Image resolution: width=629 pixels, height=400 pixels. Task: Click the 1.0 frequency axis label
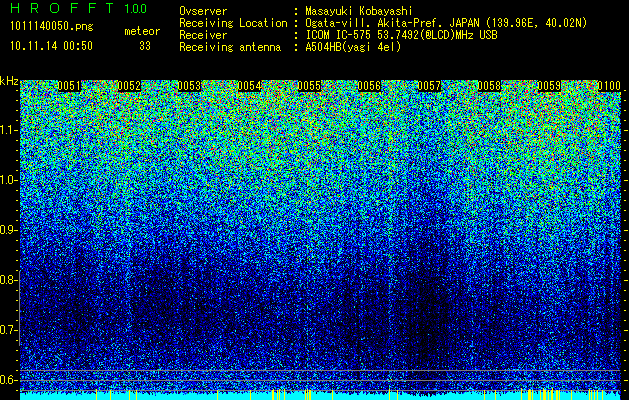pyautogui.click(x=8, y=180)
